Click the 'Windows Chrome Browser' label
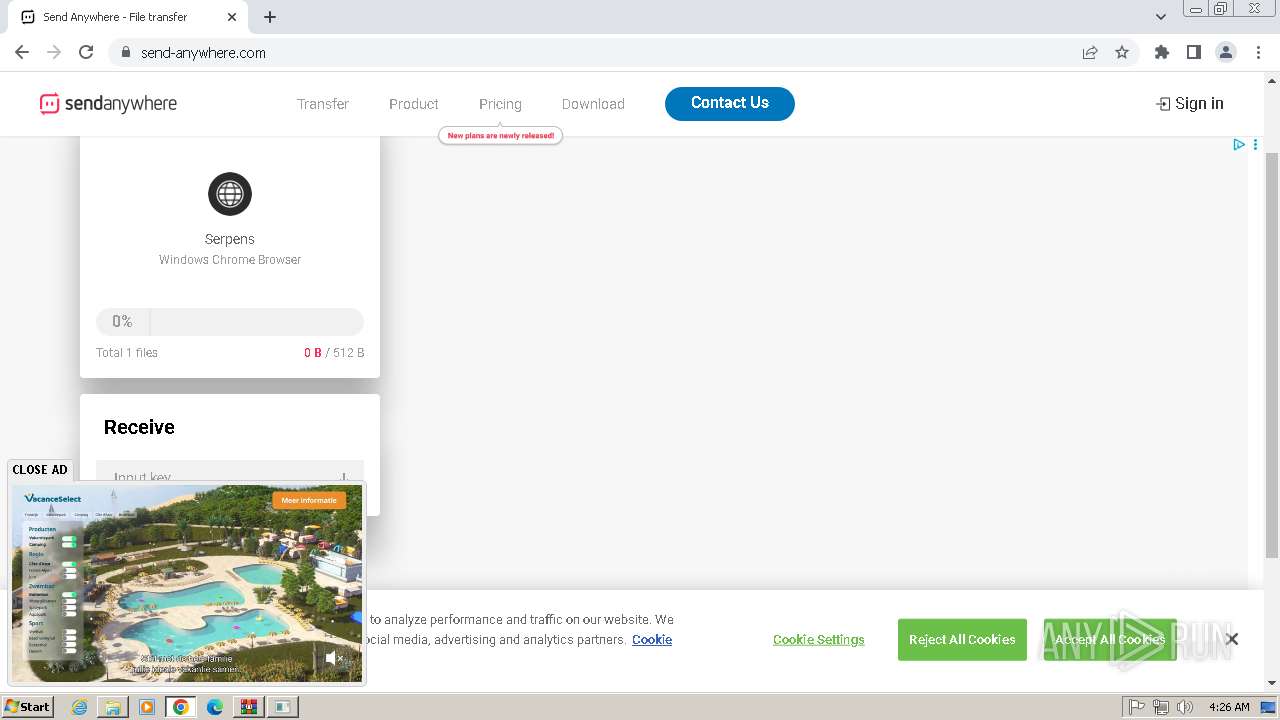Image resolution: width=1280 pixels, height=720 pixels. 230,259
